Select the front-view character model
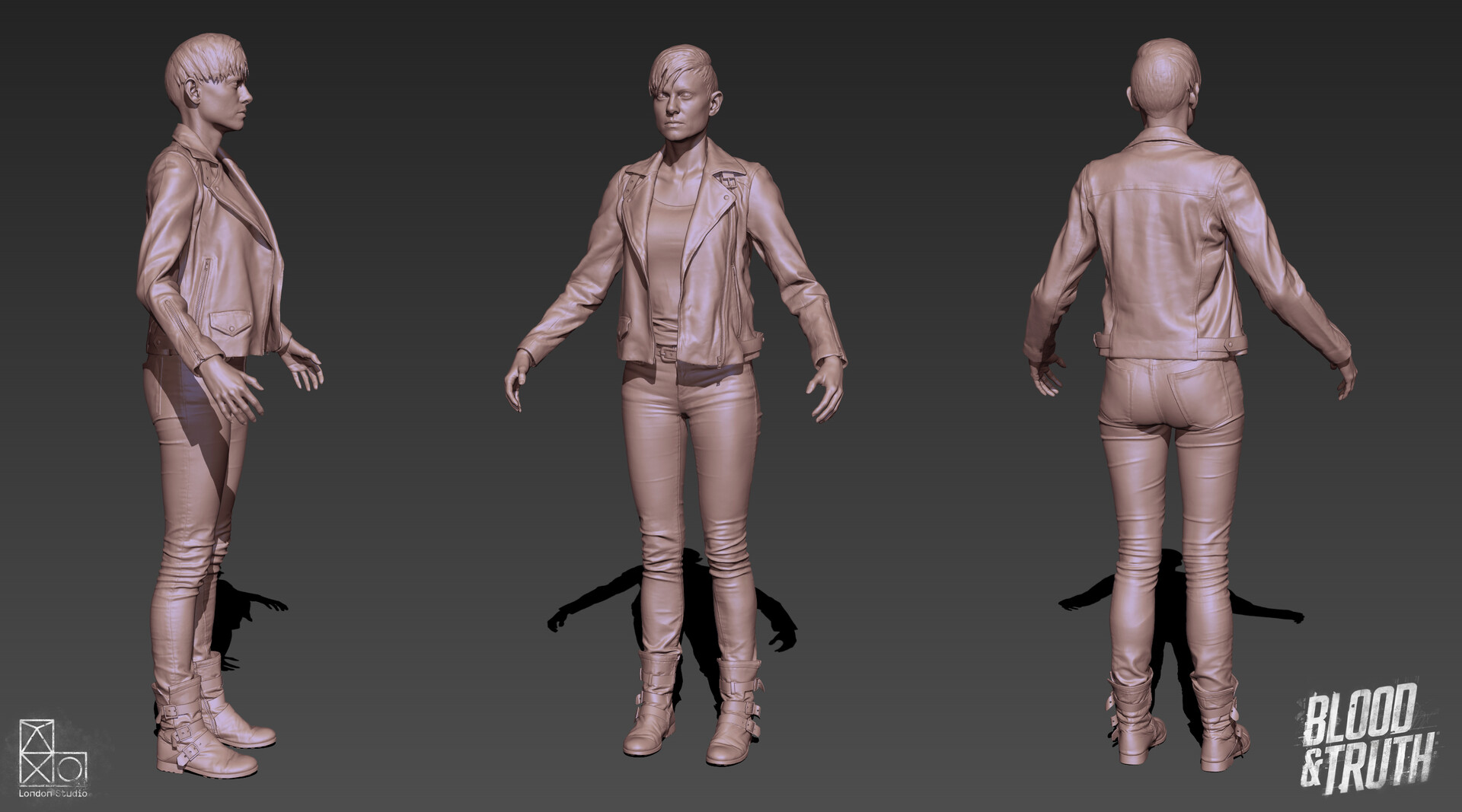1462x812 pixels. point(675,406)
